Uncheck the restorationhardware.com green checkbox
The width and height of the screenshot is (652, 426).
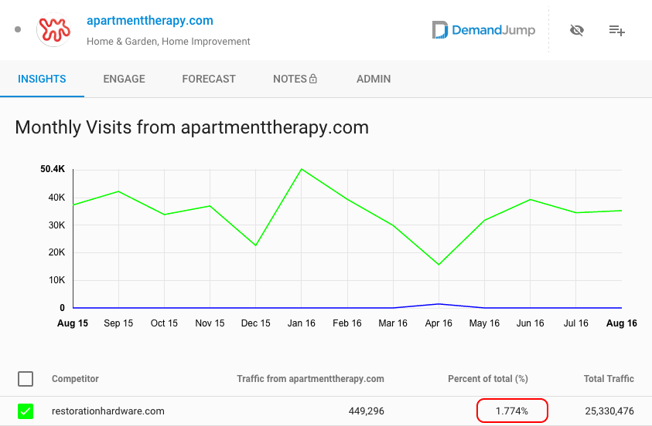tap(25, 411)
